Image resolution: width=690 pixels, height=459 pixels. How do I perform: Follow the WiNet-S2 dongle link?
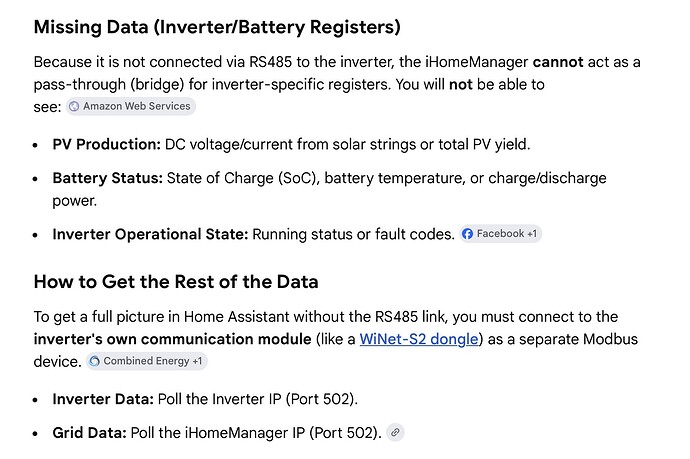418,339
